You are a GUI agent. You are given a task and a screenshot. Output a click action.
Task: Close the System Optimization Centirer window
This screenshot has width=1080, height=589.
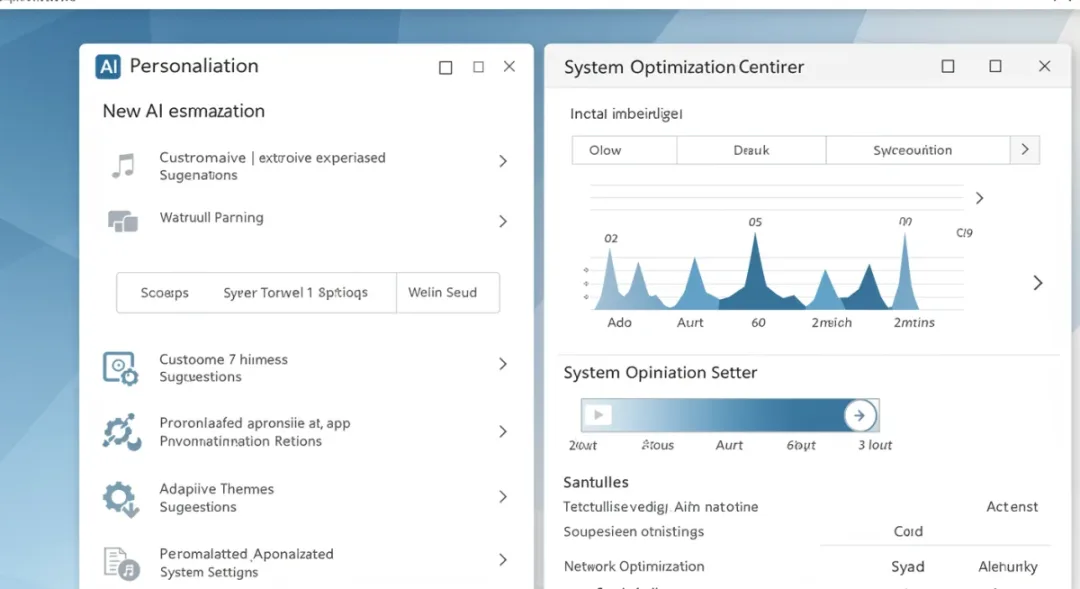pyautogui.click(x=1044, y=66)
